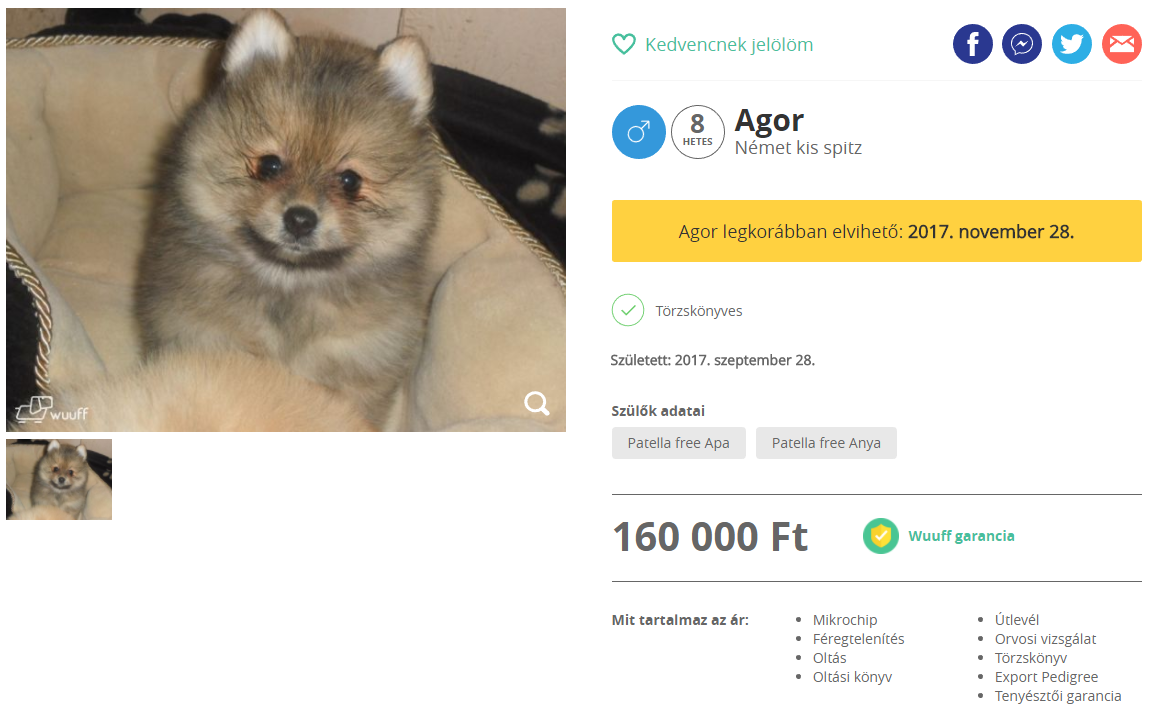Click the blue male gender icon
The height and width of the screenshot is (722, 1149).
pos(639,132)
